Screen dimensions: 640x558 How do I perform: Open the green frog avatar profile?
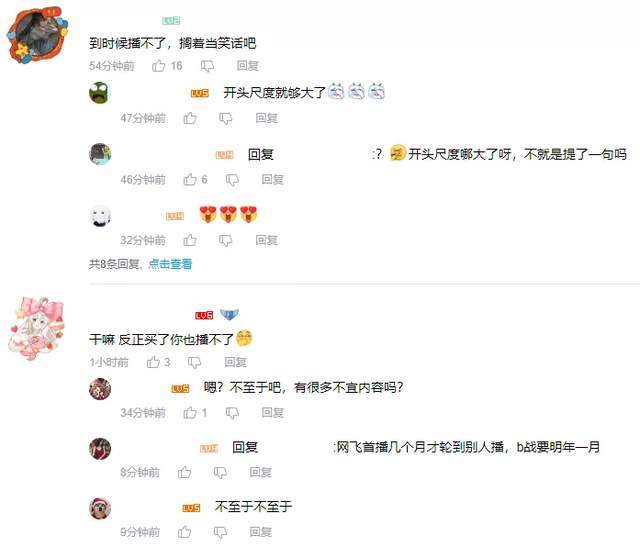click(100, 93)
